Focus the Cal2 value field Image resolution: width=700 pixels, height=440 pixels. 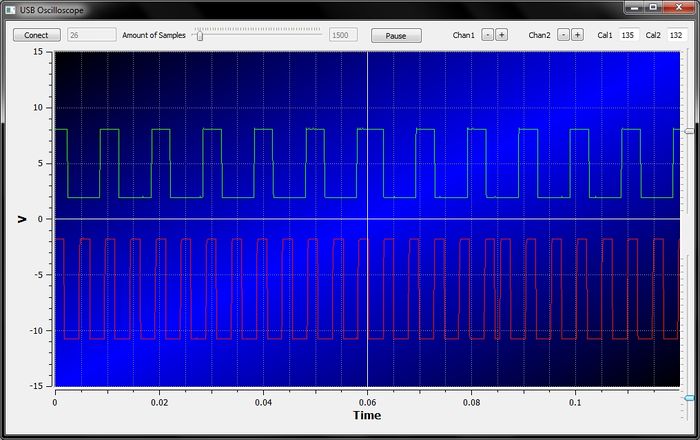pyautogui.click(x=676, y=35)
